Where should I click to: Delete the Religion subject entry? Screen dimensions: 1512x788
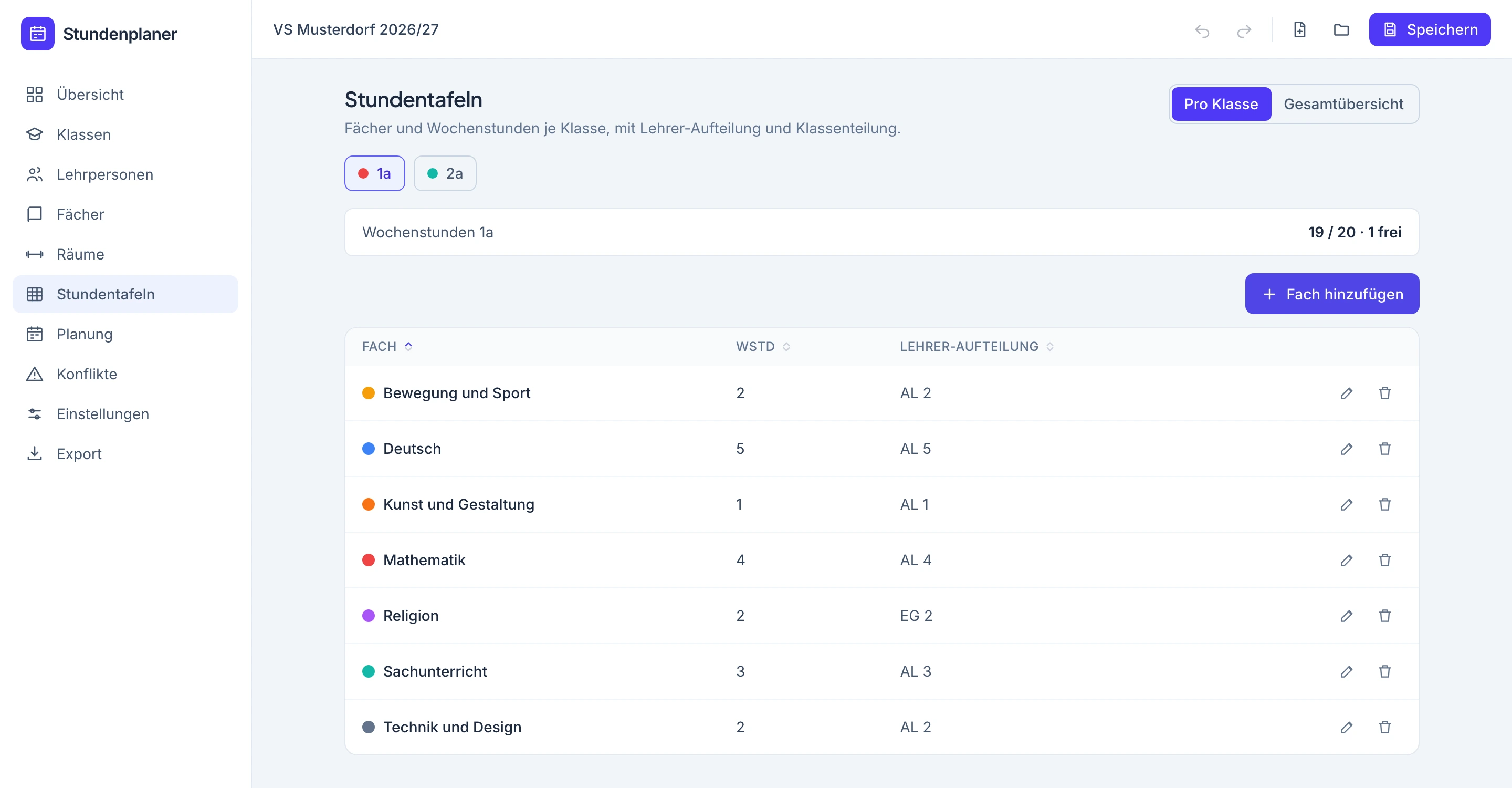pyautogui.click(x=1384, y=616)
